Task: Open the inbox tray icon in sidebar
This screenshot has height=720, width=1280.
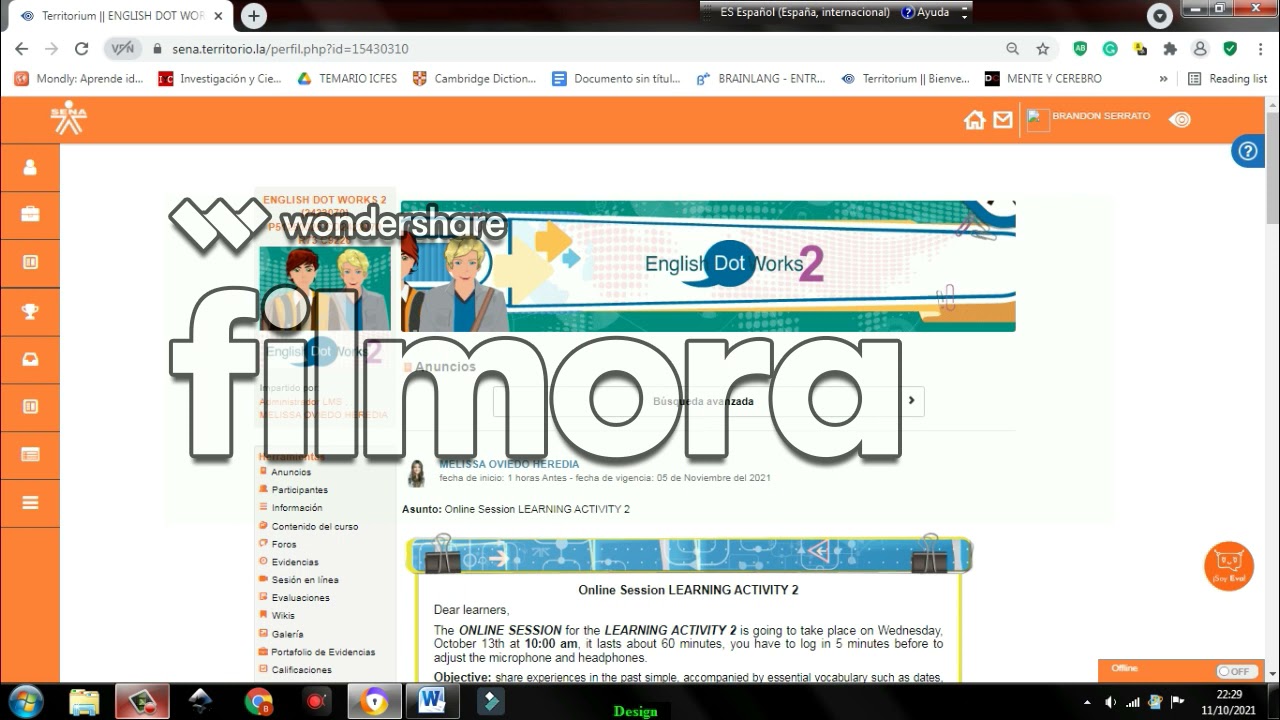Action: (30, 360)
